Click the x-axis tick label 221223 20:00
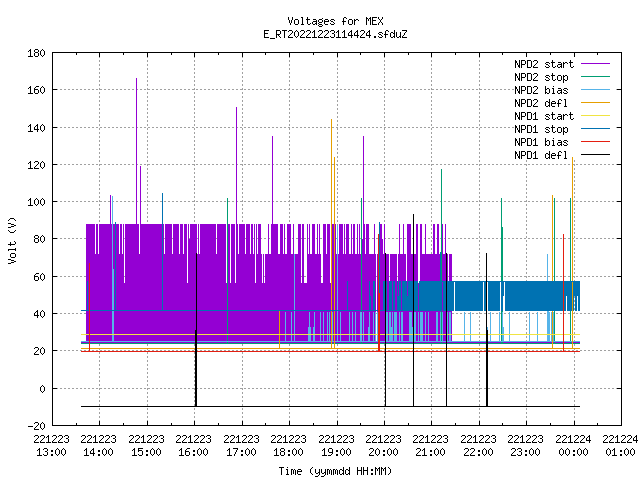This screenshot has height=480, width=640. coord(383,446)
